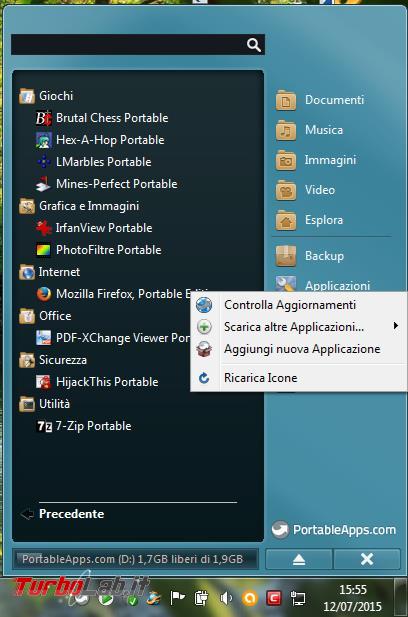This screenshot has width=408, height=617.
Task: Open the Musica folder
Action: 309,130
